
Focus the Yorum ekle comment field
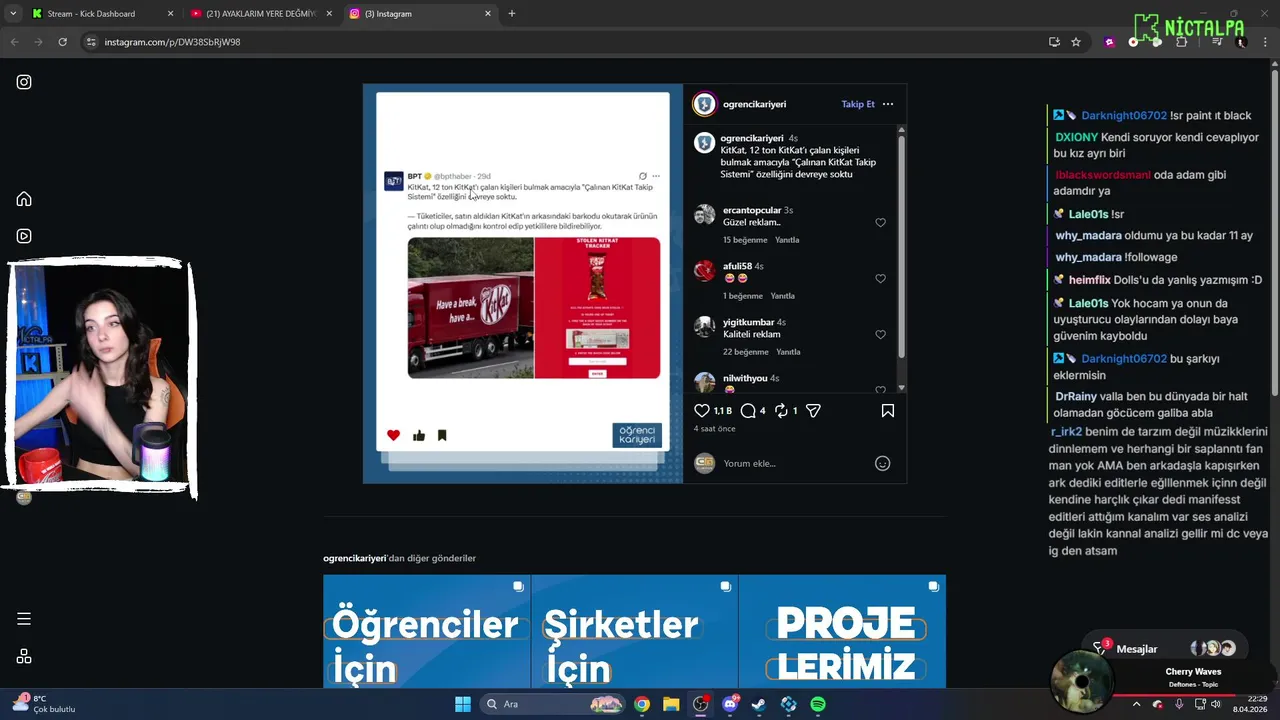point(795,463)
